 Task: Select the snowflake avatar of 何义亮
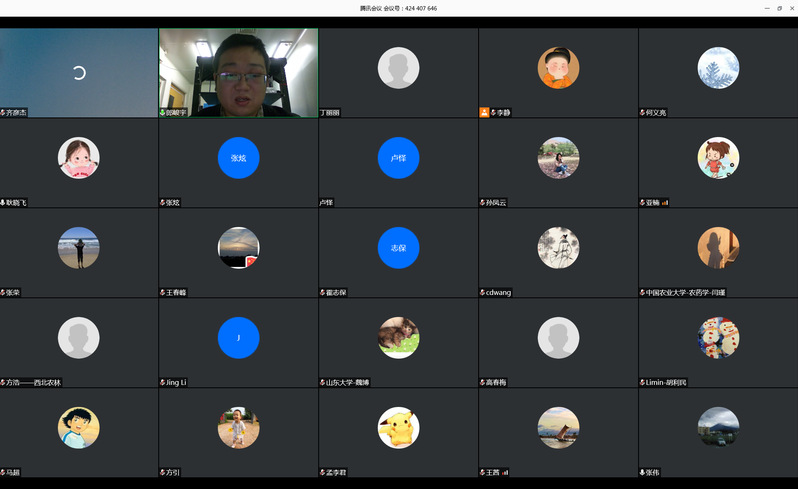[718, 67]
